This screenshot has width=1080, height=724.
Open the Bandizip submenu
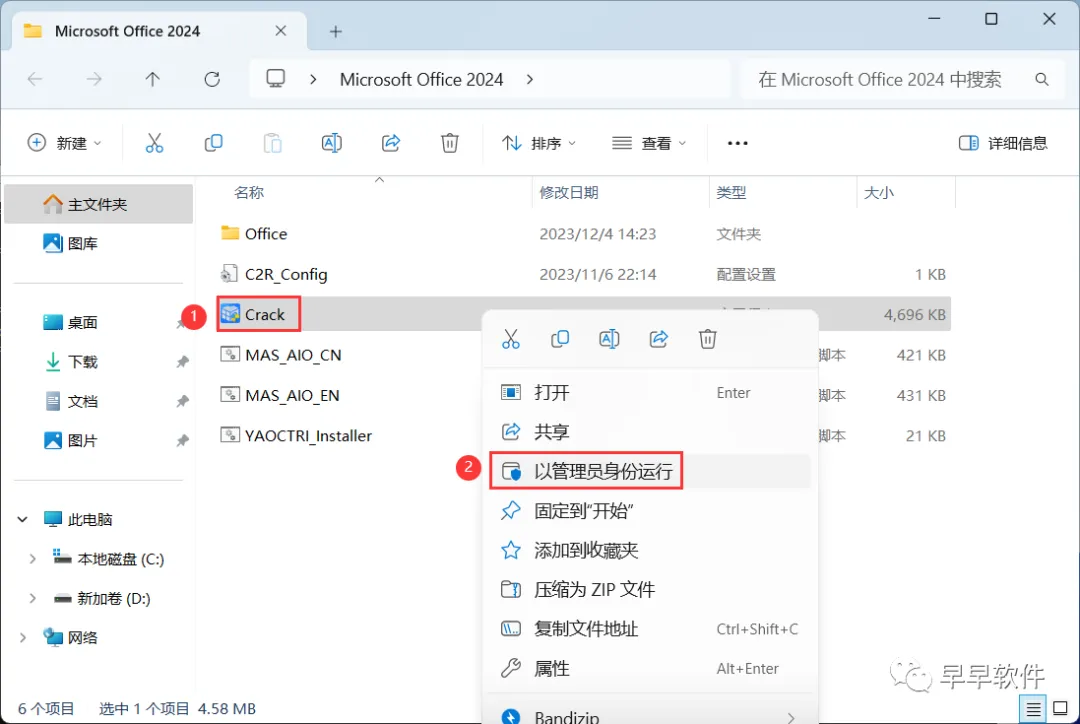(650, 716)
